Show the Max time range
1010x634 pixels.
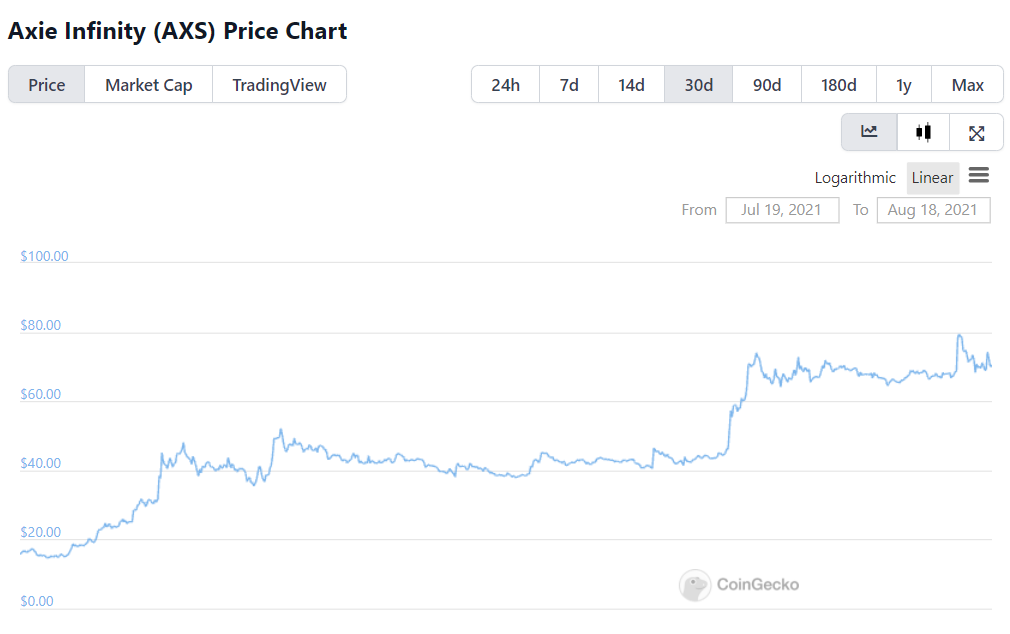click(x=968, y=85)
